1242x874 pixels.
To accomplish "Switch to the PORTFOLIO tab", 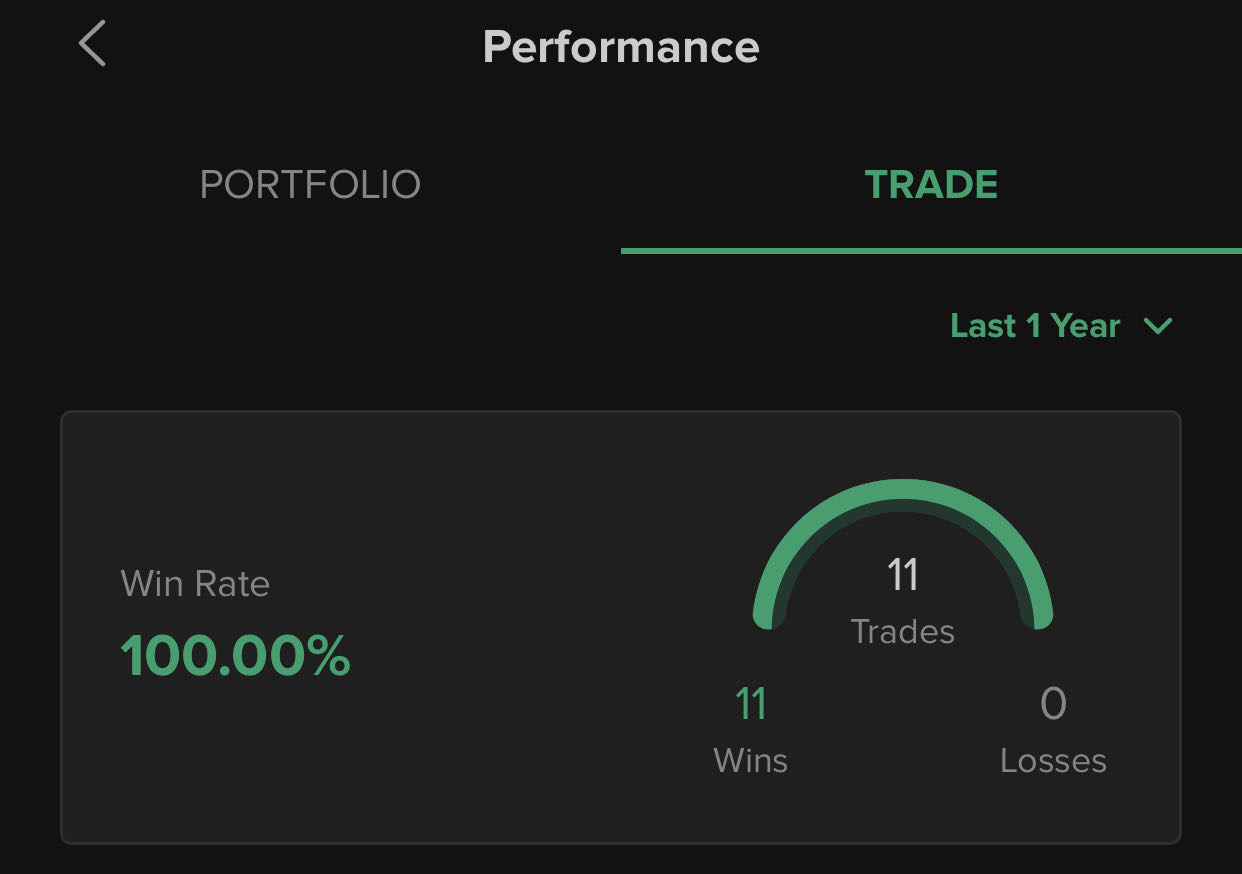I will 310,185.
